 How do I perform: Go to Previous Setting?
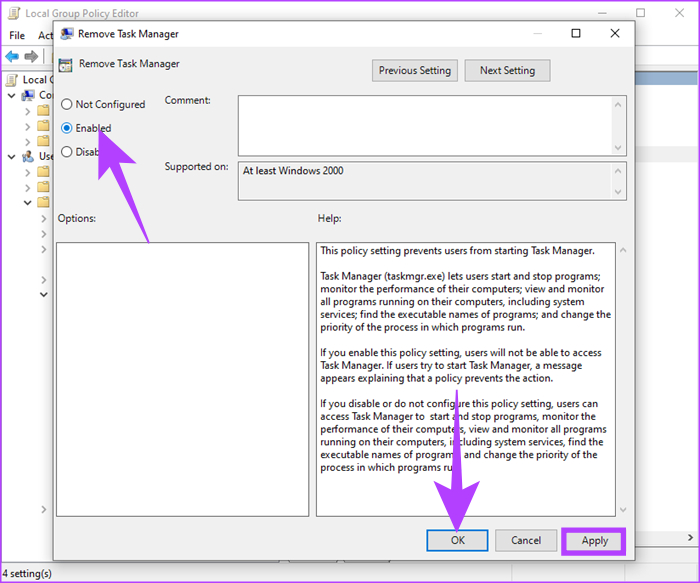415,71
